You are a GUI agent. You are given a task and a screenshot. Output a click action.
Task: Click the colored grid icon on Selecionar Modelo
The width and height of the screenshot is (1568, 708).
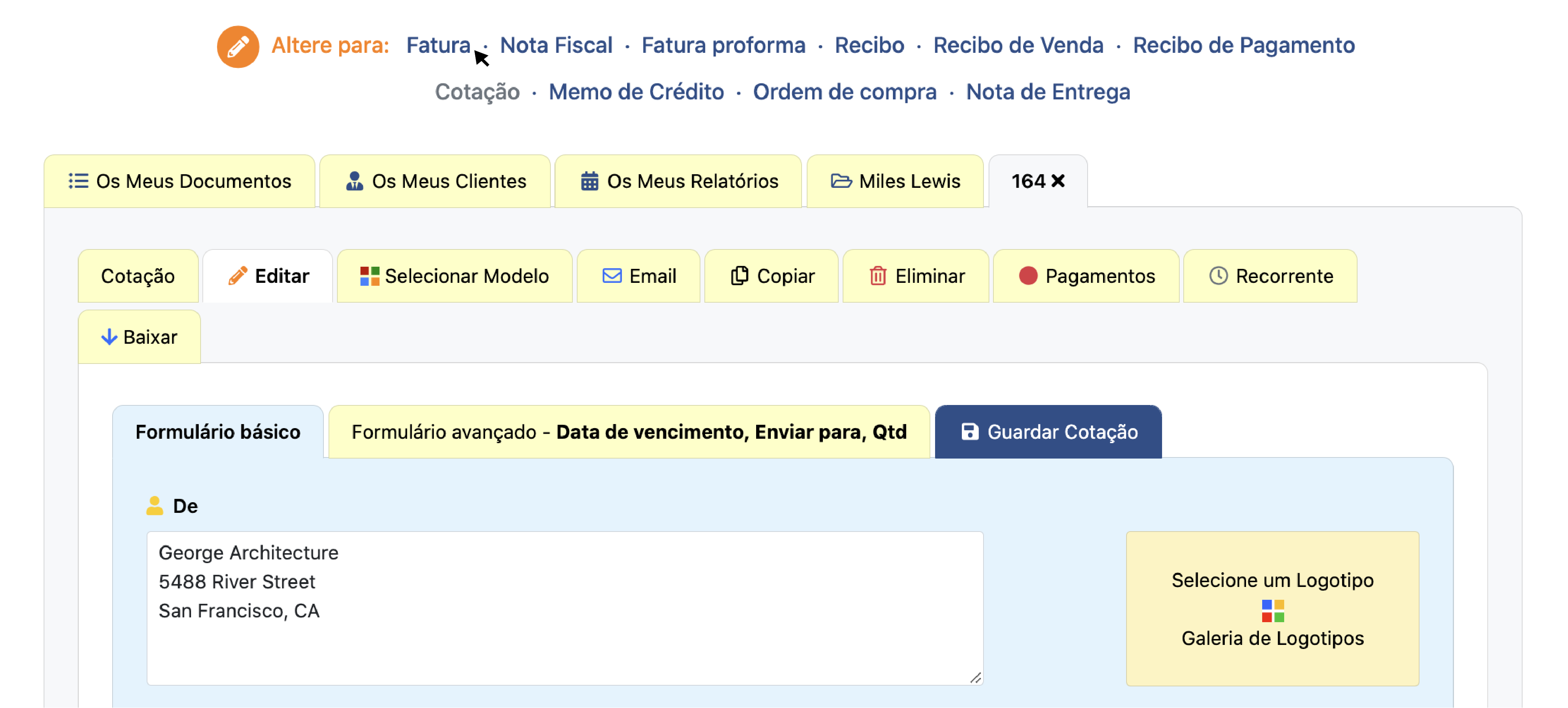[x=370, y=276]
